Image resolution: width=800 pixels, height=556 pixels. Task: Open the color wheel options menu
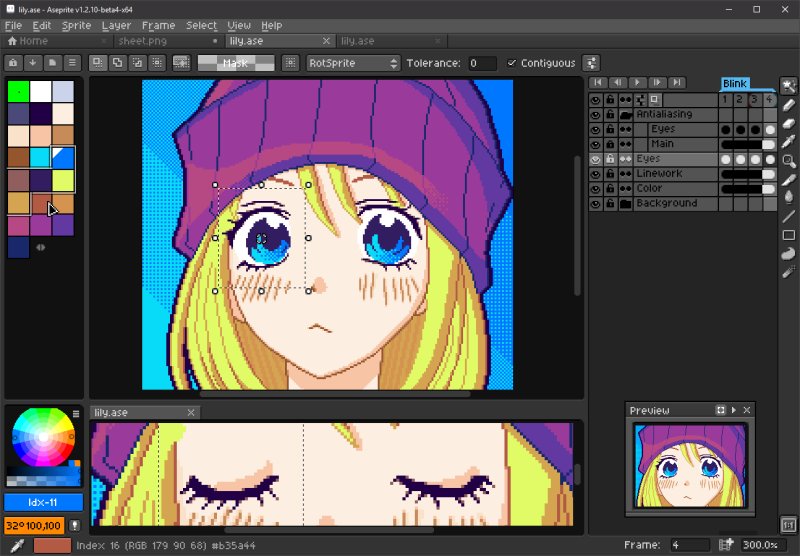[76, 414]
